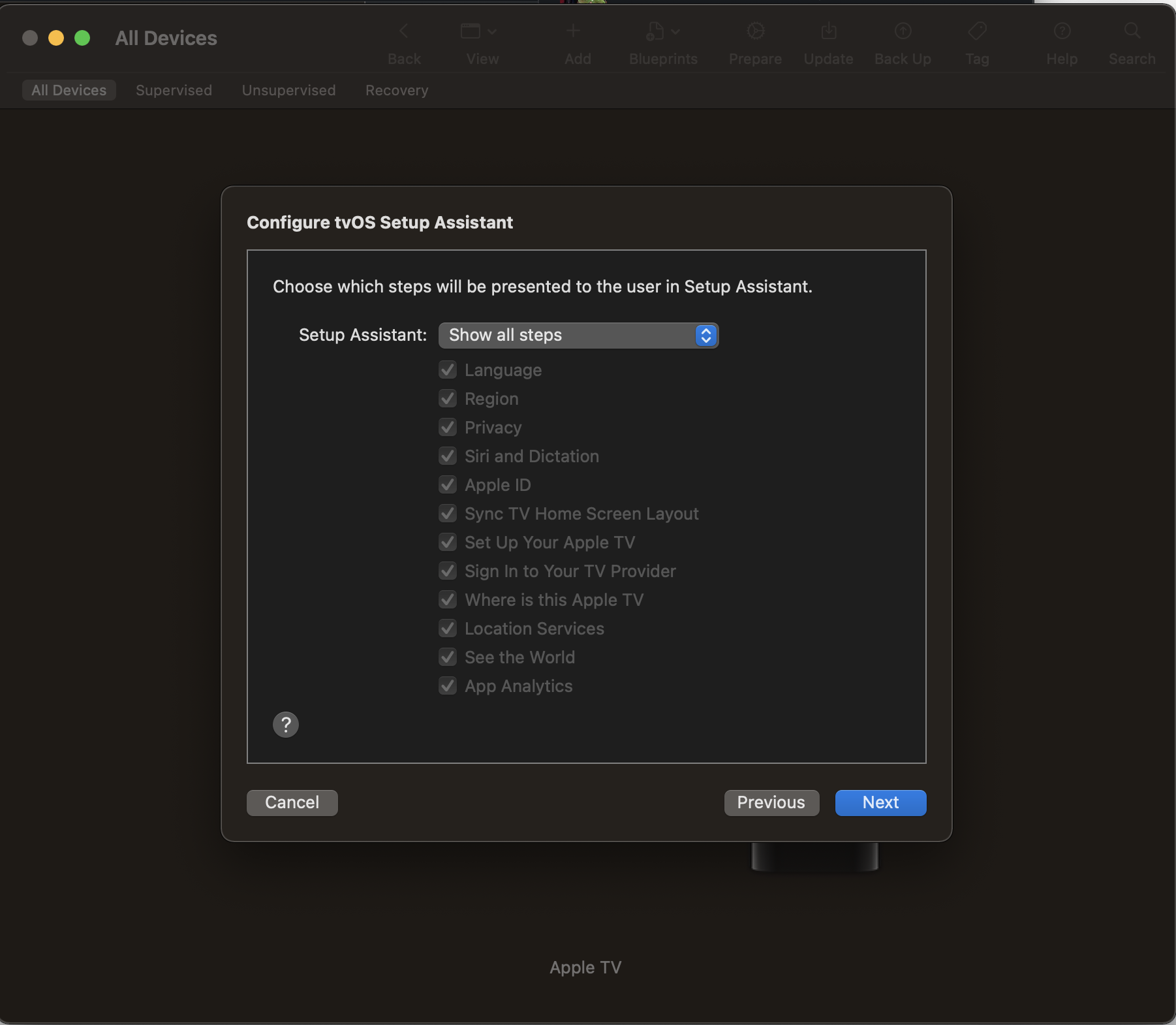Screen dimensions: 1176x1025
Task: Open the Blueprints toolbar menu
Action: pos(663,31)
